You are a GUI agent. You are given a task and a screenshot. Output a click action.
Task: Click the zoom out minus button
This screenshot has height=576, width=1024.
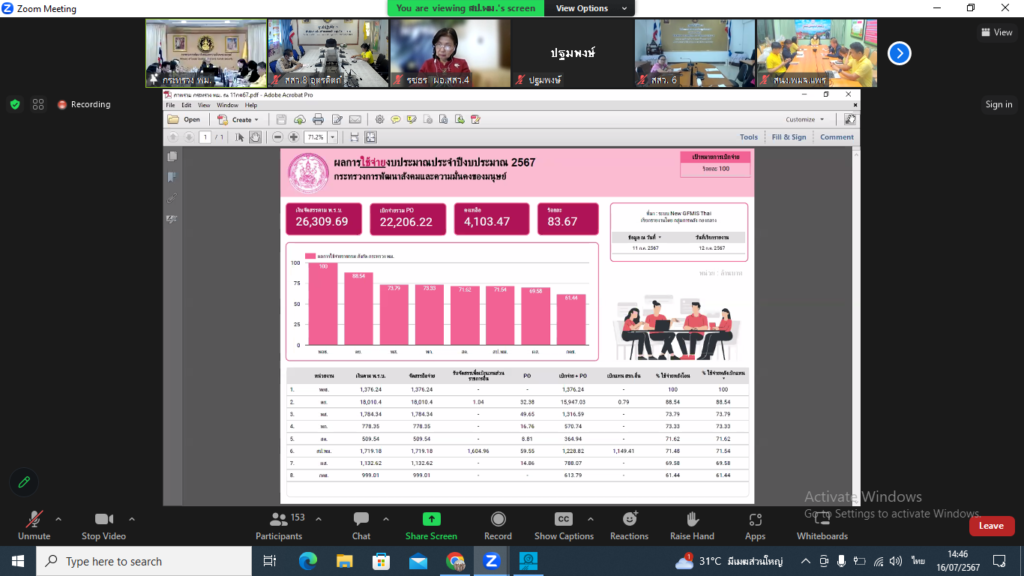pos(278,137)
